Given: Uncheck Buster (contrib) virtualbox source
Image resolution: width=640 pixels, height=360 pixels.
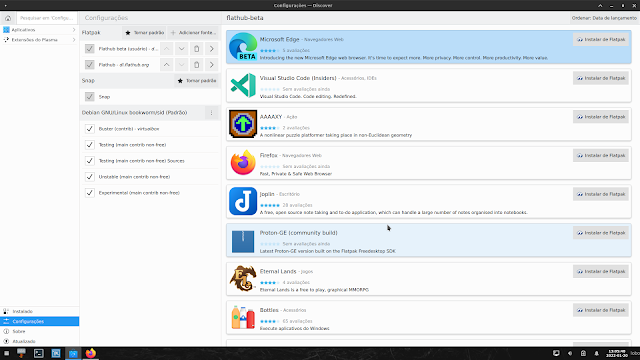Looking at the screenshot, I should [90, 129].
